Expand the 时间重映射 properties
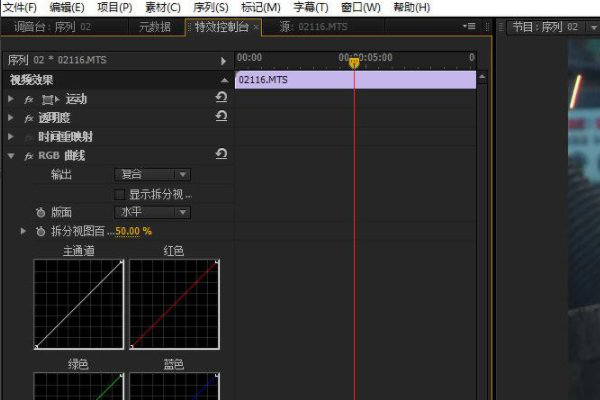Screen dimensions: 600x400 click(x=11, y=137)
